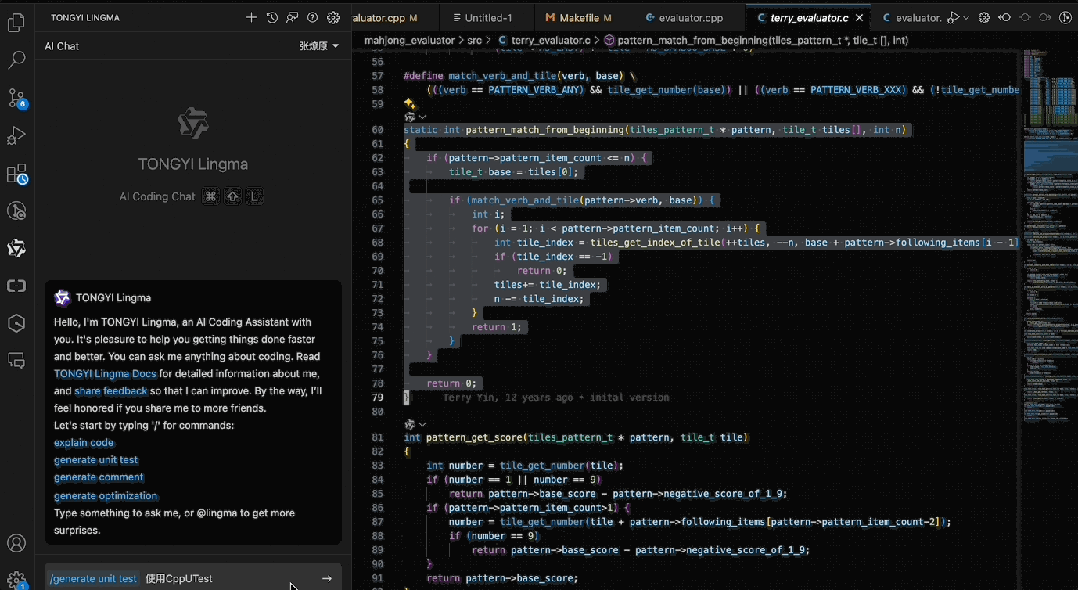Click line number 81 in the gutter
Viewport: 1078px width, 590px height.
(x=377, y=437)
